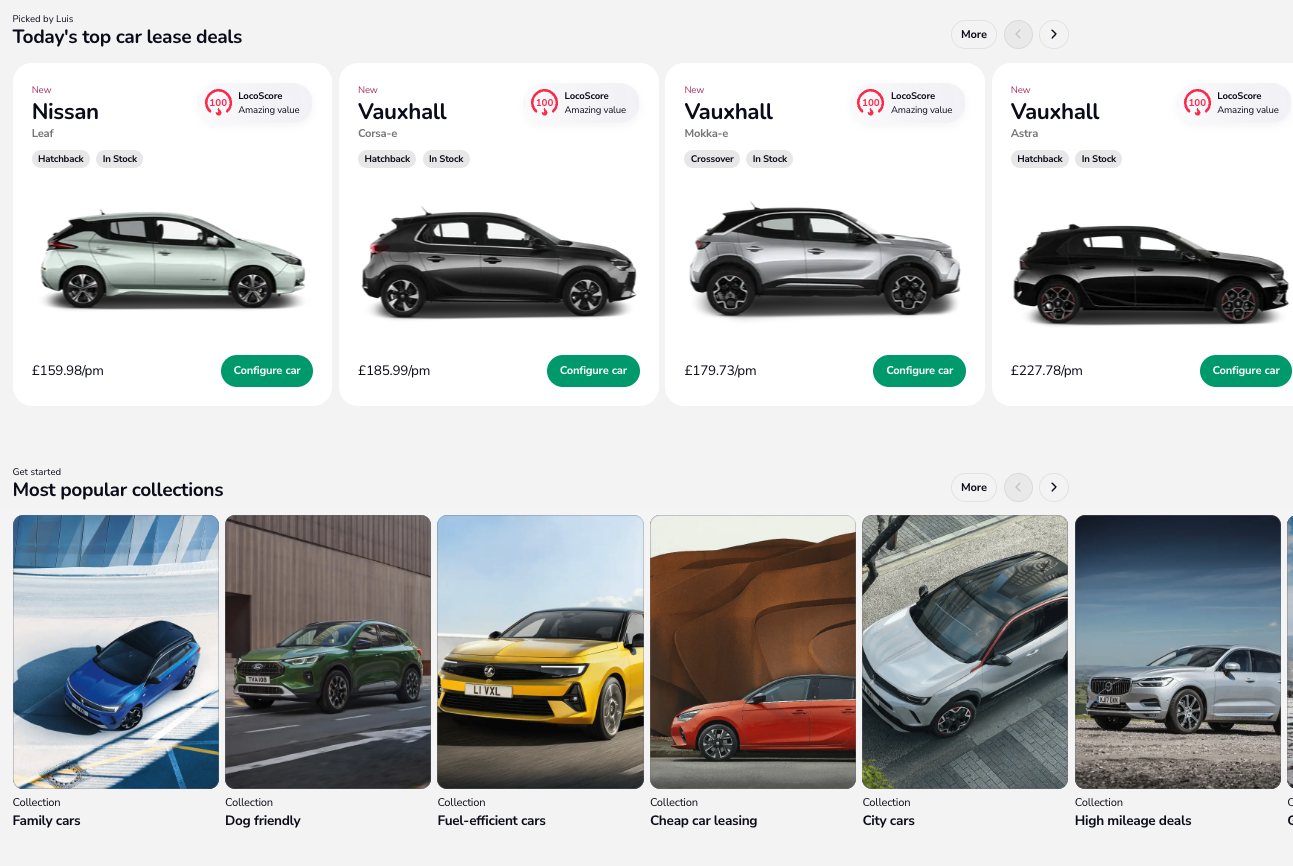Configure the Nissan Leaf car
The image size is (1293, 866).
pyautogui.click(x=267, y=371)
